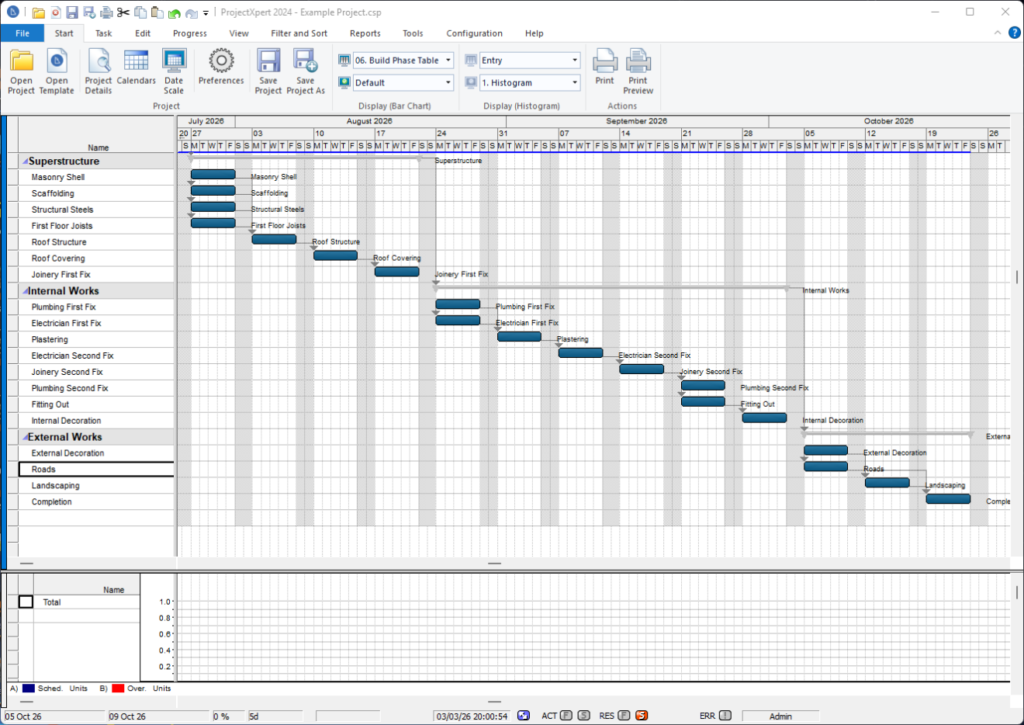Image resolution: width=1024 pixels, height=725 pixels.
Task: Switch to the Filter and Sort tab
Action: coord(299,33)
